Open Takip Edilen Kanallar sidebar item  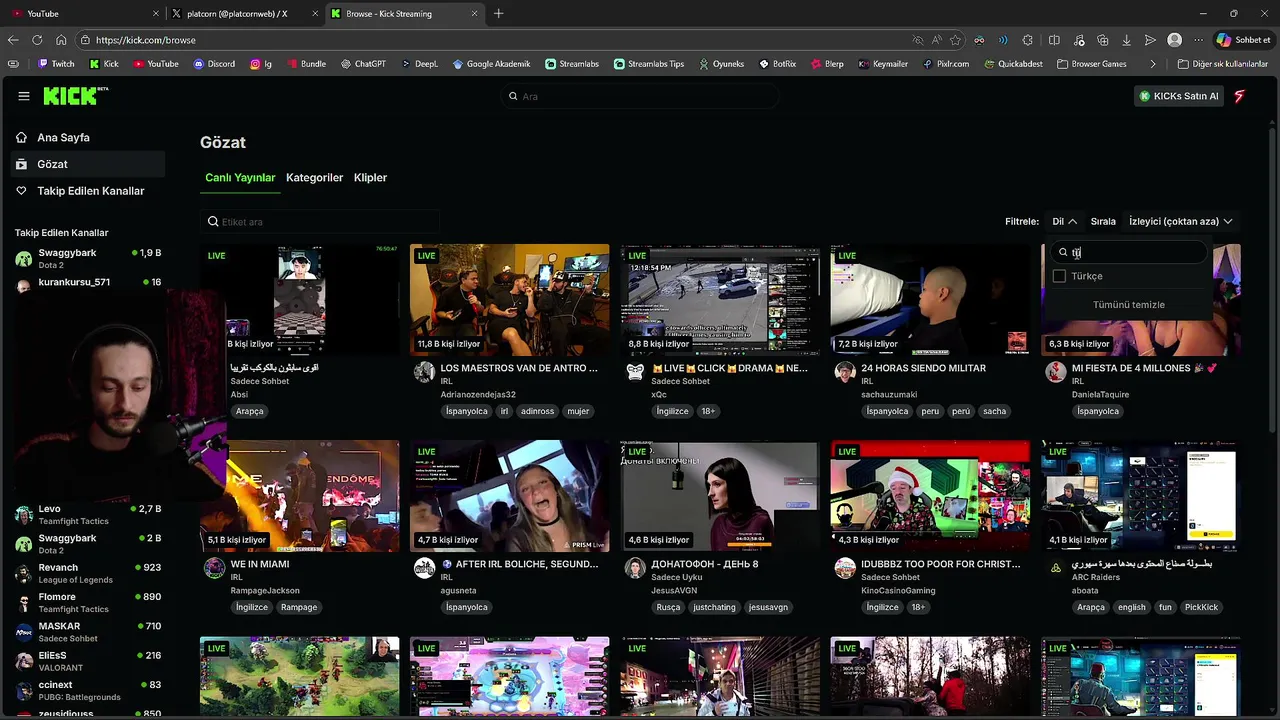87,191
